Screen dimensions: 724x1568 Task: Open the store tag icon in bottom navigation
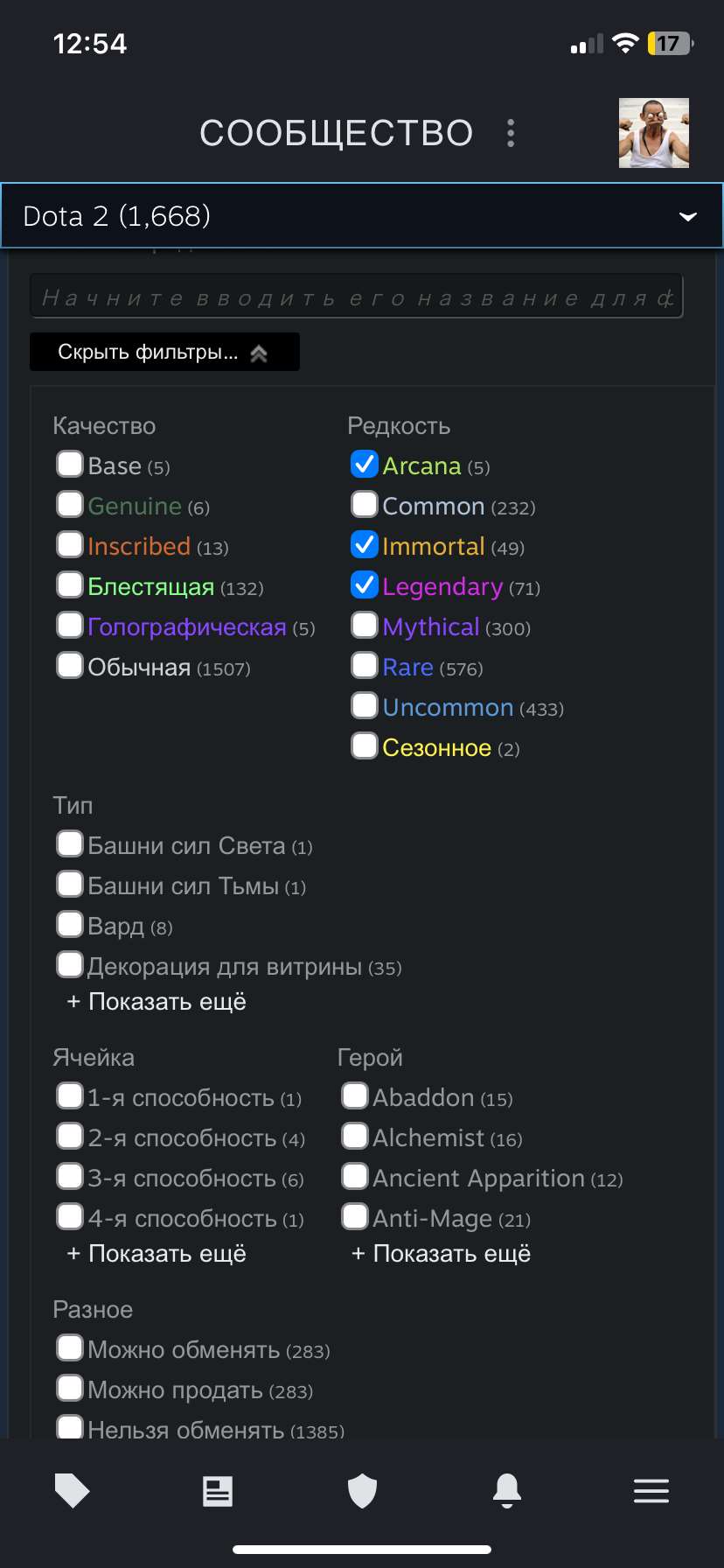tap(72, 1491)
